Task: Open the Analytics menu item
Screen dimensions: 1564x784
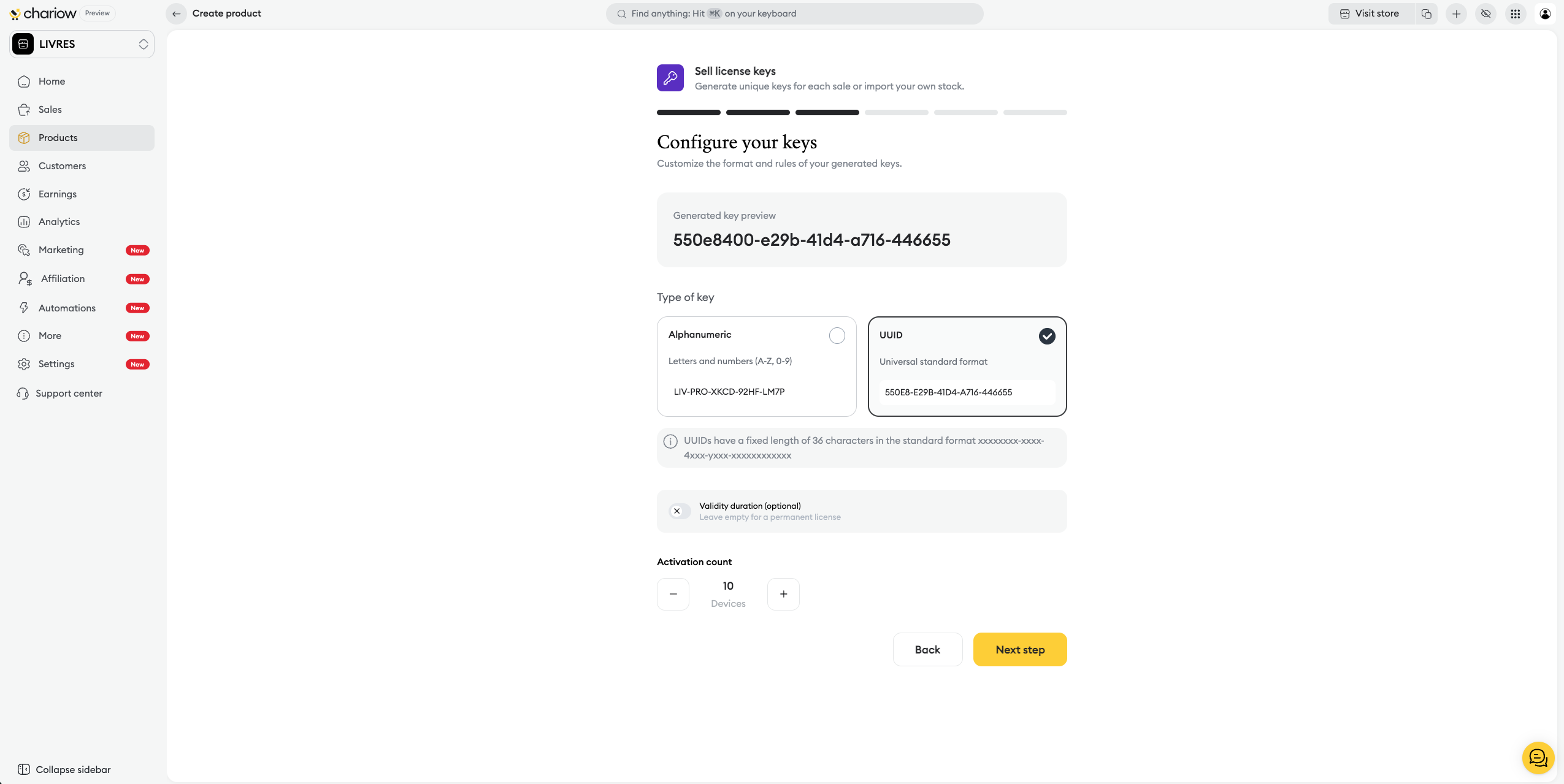Action: (59, 222)
